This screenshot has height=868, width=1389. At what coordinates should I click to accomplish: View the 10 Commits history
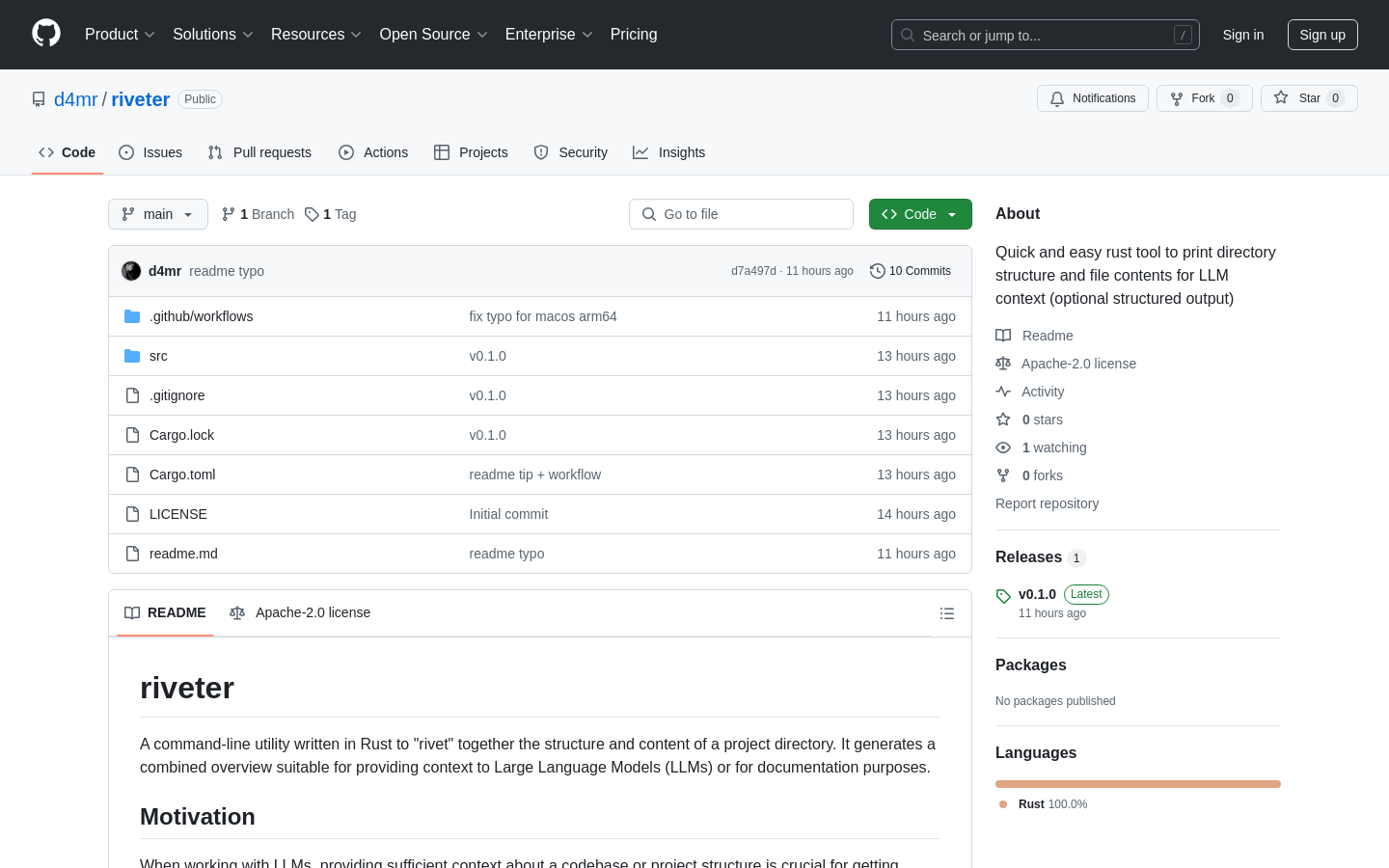point(911,271)
